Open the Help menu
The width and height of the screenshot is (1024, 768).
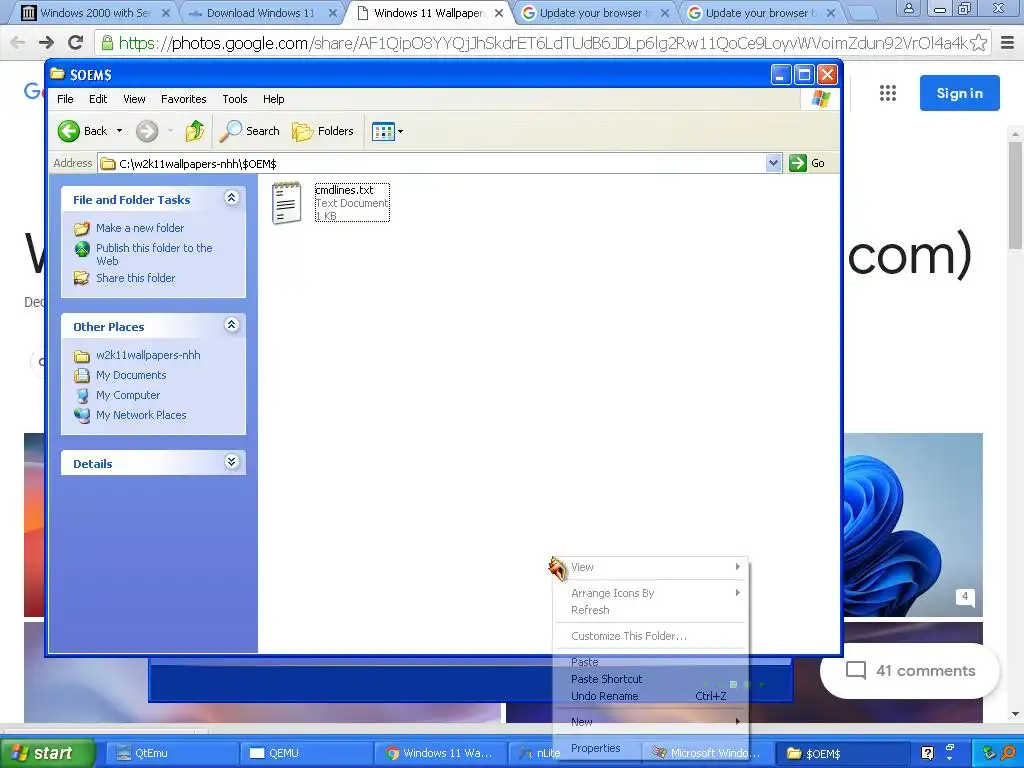pyautogui.click(x=274, y=99)
